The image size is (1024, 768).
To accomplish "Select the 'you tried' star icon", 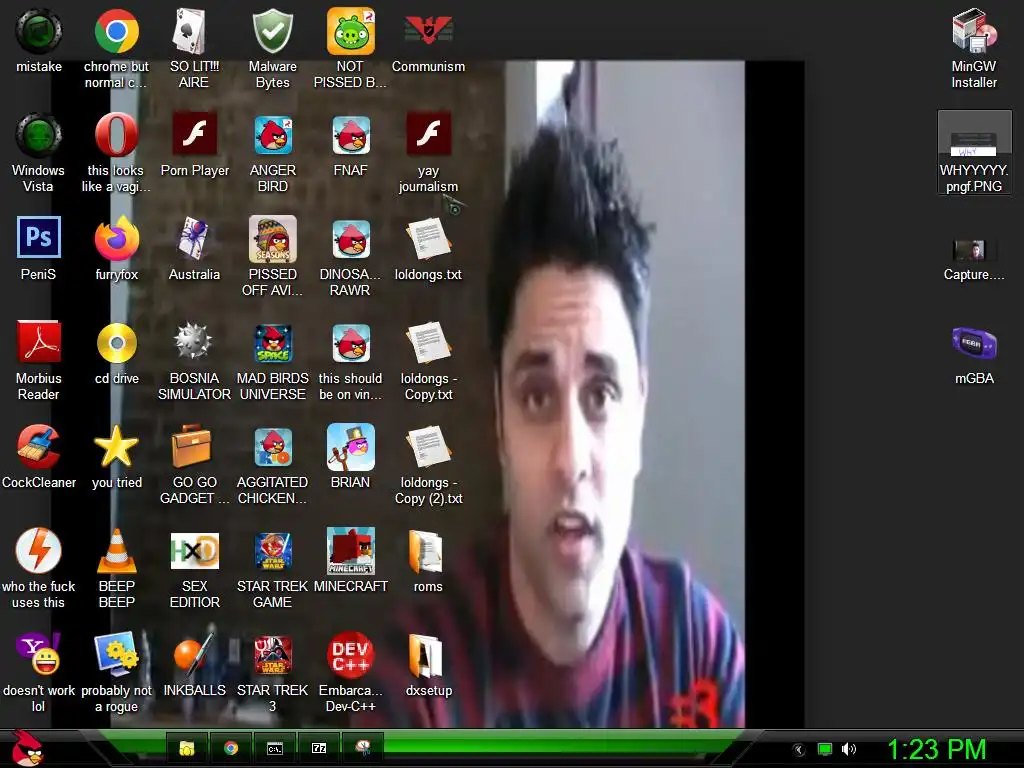I will coord(116,447).
